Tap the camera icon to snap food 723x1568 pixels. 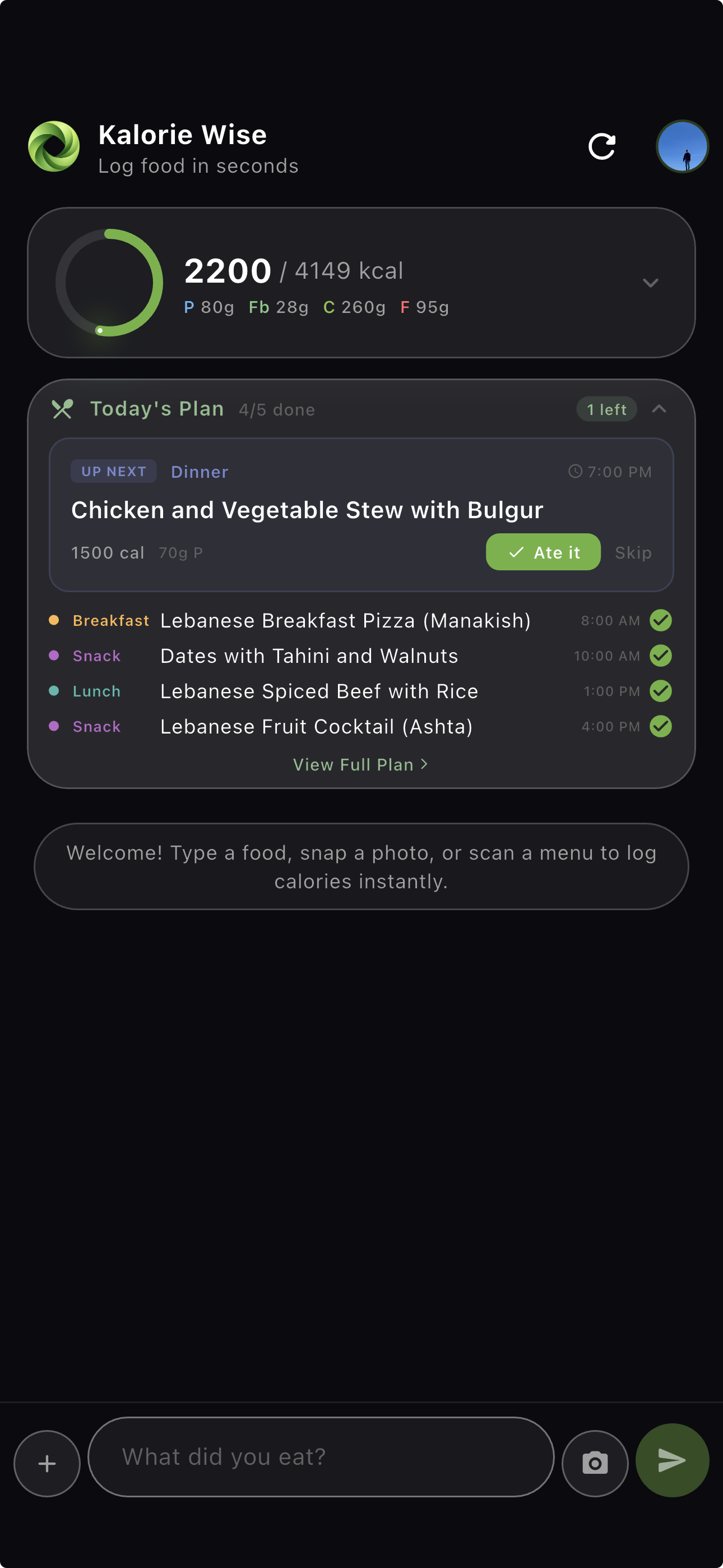click(595, 1463)
